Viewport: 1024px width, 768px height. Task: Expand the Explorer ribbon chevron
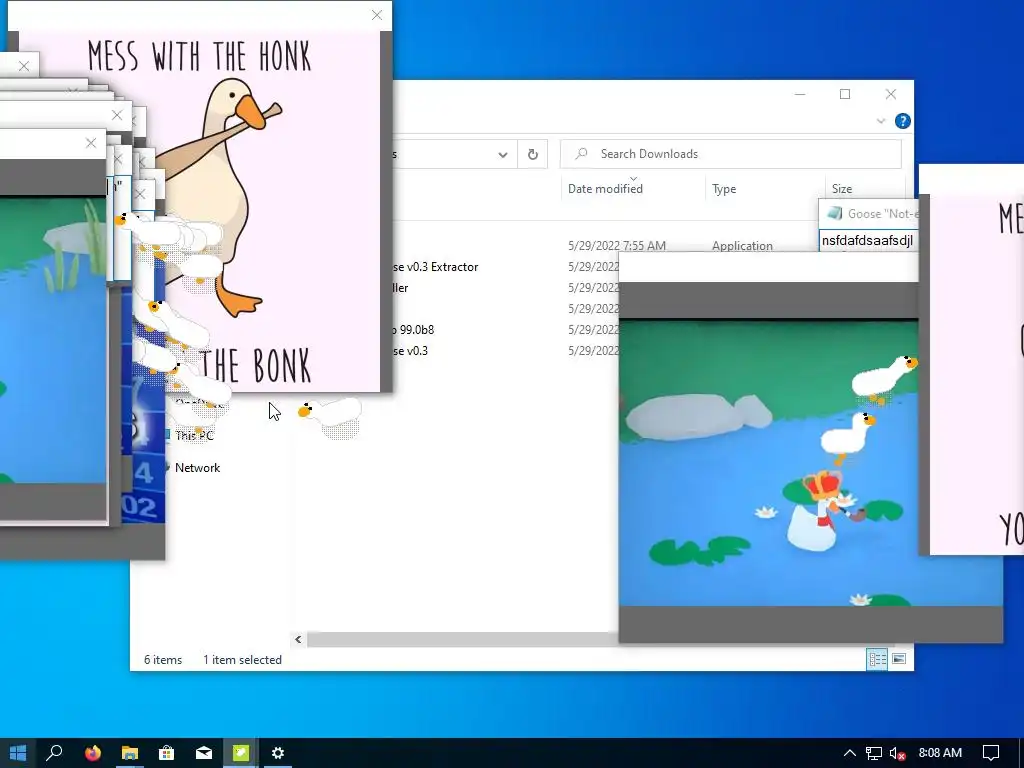[x=881, y=121]
